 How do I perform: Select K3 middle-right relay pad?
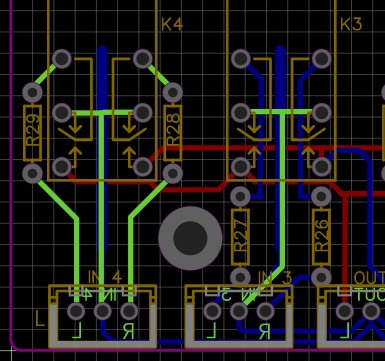point(322,113)
